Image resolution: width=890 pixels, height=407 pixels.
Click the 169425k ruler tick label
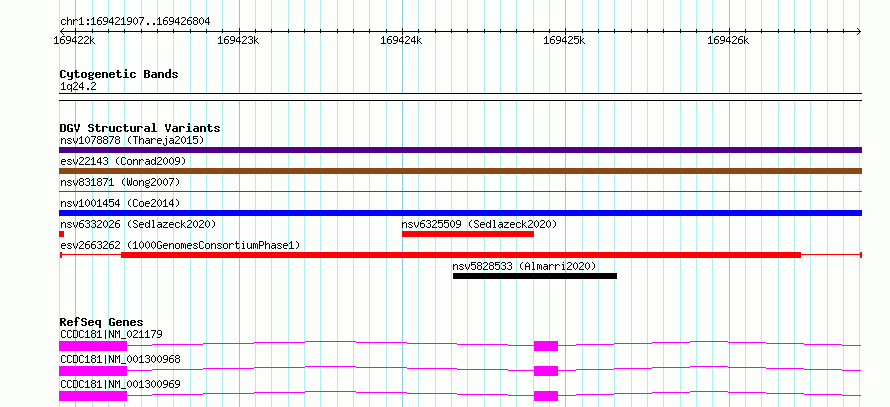tap(565, 40)
